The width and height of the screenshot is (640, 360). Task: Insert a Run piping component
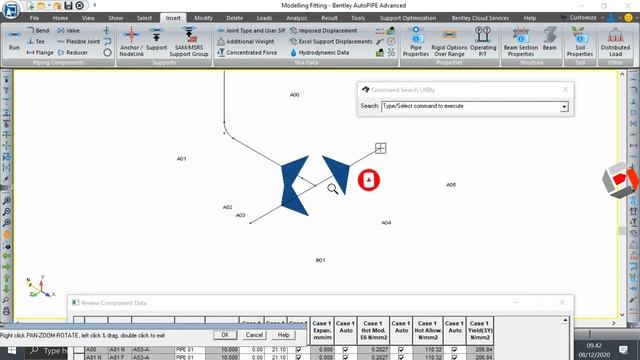pos(14,41)
